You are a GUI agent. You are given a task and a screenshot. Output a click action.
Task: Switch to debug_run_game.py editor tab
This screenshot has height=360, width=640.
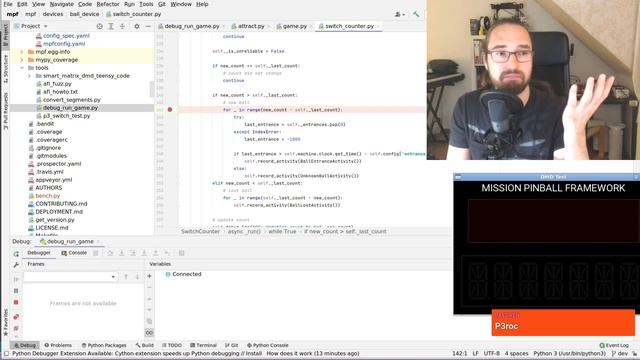191,26
